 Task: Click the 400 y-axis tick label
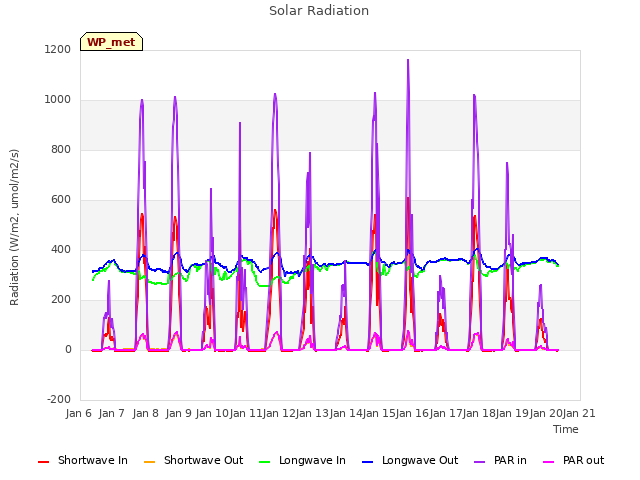[61, 249]
